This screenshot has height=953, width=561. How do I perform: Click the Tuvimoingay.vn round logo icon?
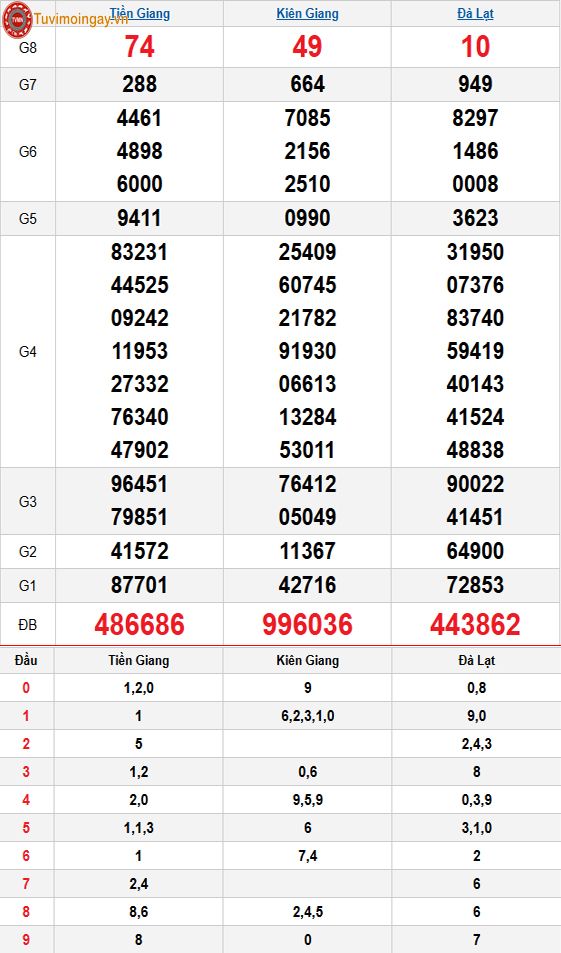[x=17, y=19]
